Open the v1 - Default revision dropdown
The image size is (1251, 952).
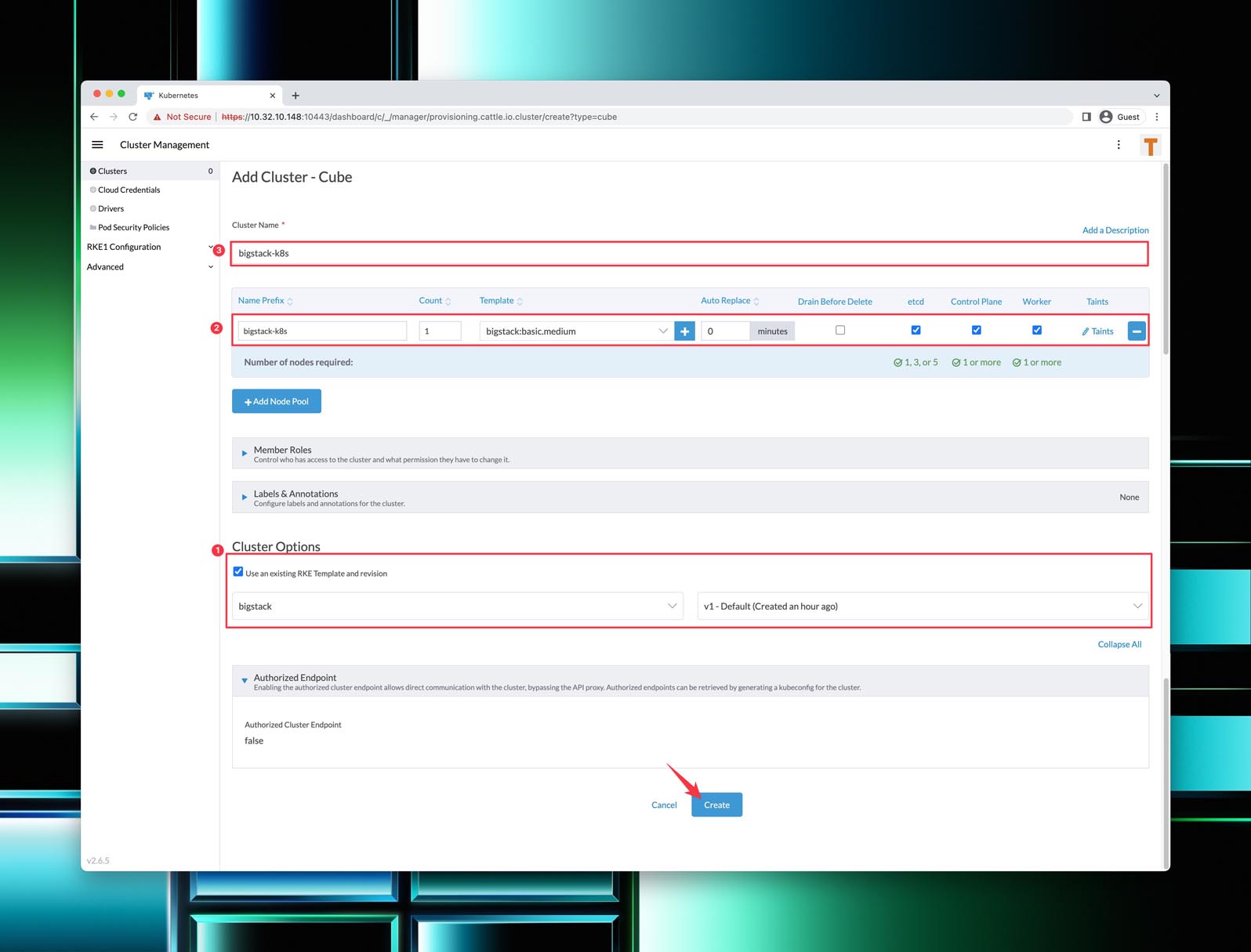point(923,606)
